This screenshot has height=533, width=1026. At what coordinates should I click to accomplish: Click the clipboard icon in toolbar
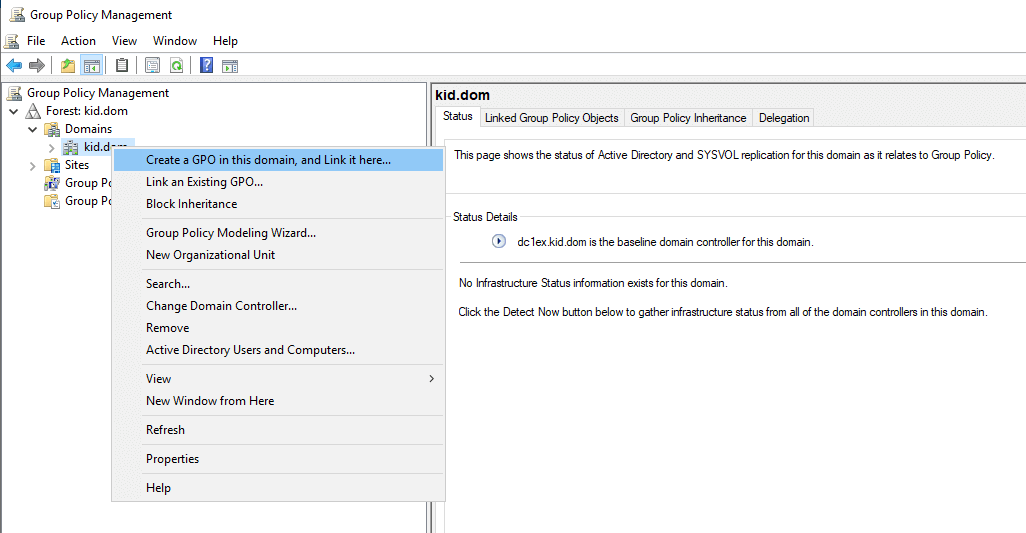[x=122, y=66]
